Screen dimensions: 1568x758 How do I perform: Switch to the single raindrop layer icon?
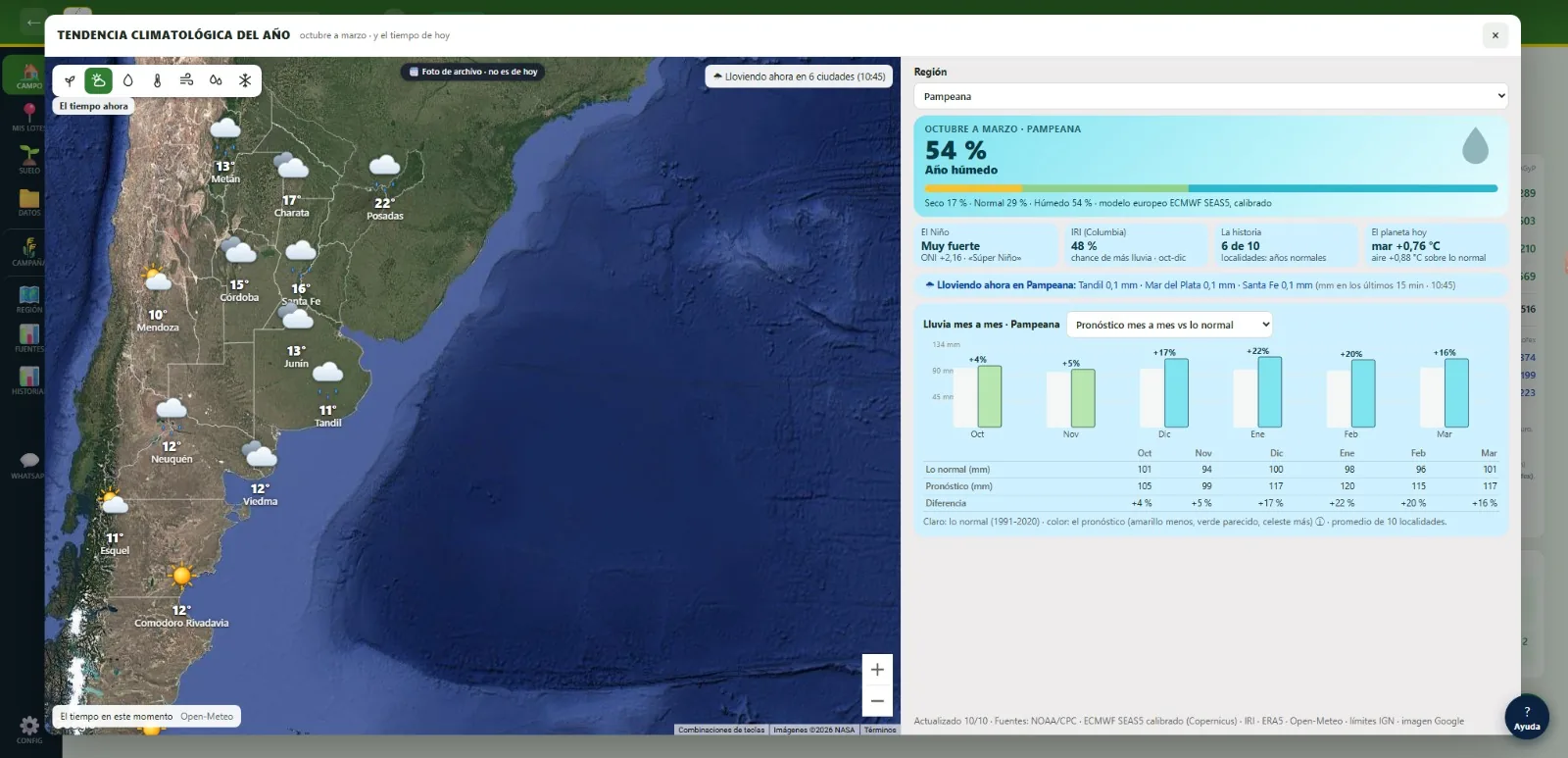coord(127,80)
